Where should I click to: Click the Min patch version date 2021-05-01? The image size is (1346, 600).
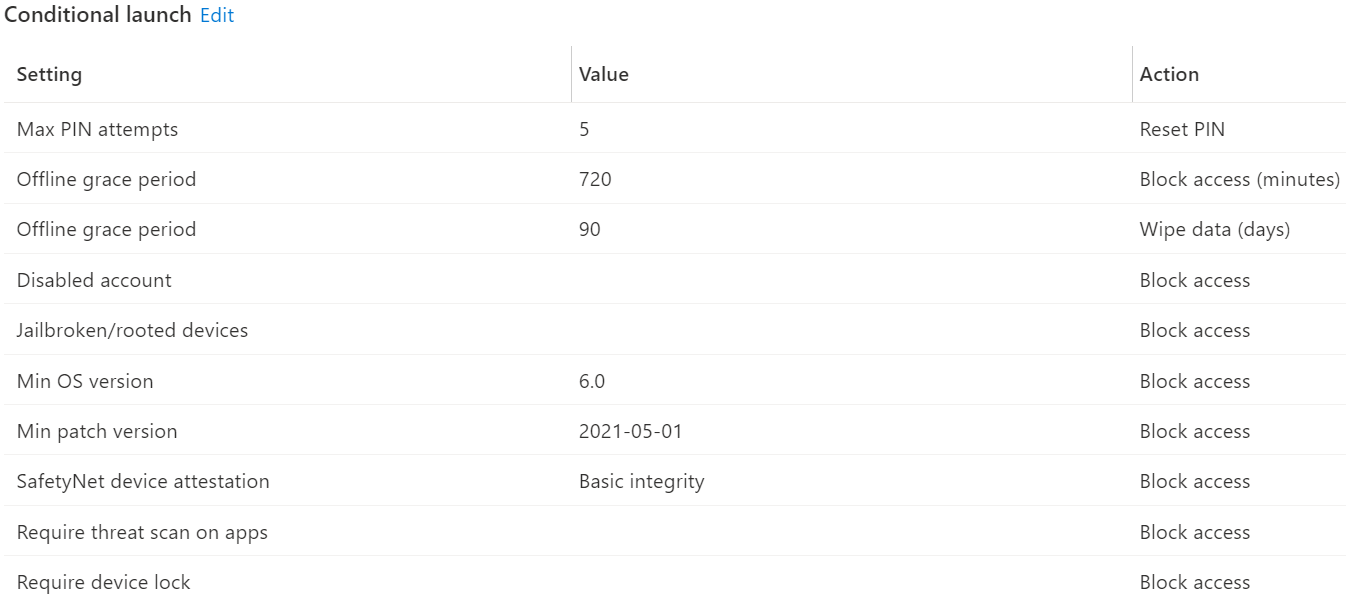(631, 431)
